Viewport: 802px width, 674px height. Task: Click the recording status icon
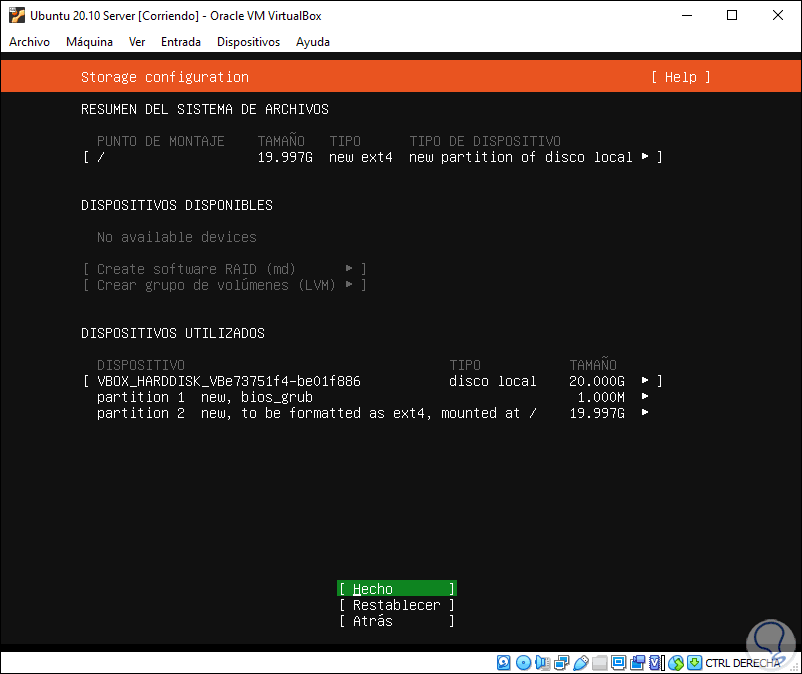[x=637, y=663]
